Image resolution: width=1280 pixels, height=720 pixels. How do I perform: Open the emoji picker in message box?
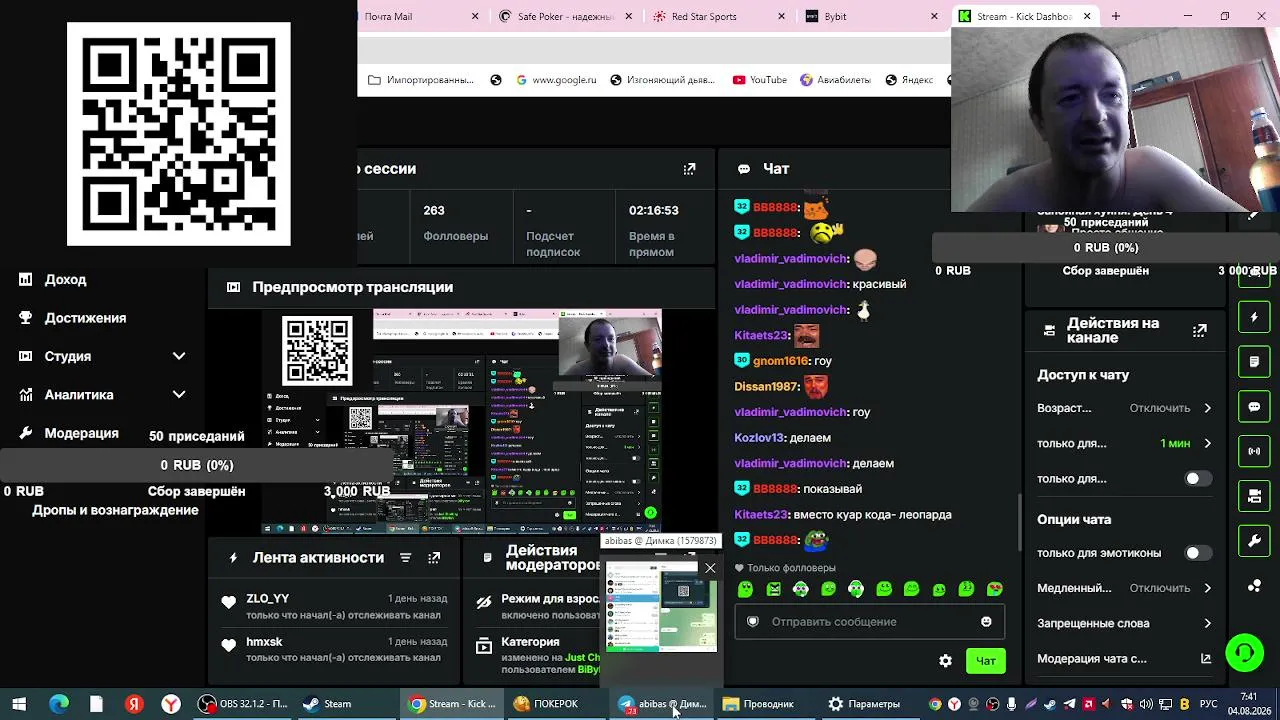(986, 622)
